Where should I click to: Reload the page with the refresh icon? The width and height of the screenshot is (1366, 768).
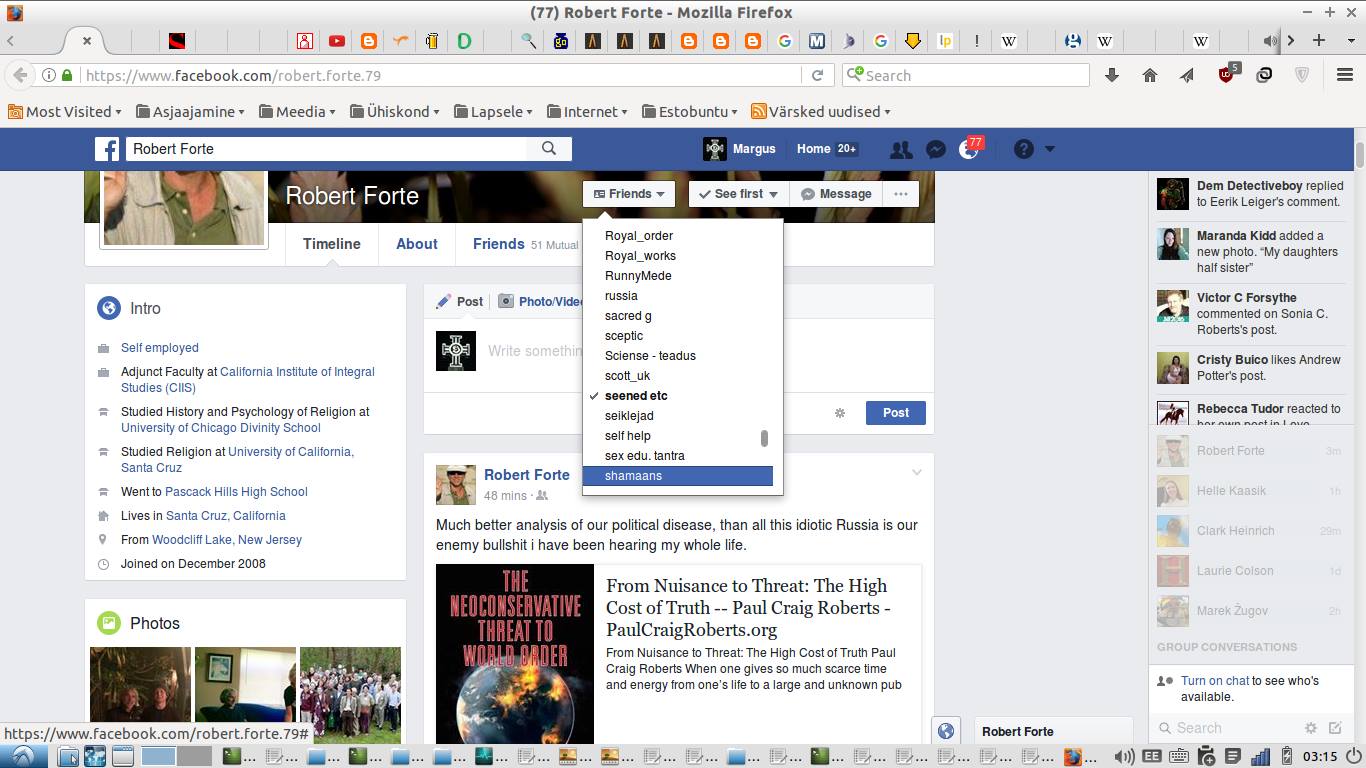[817, 75]
